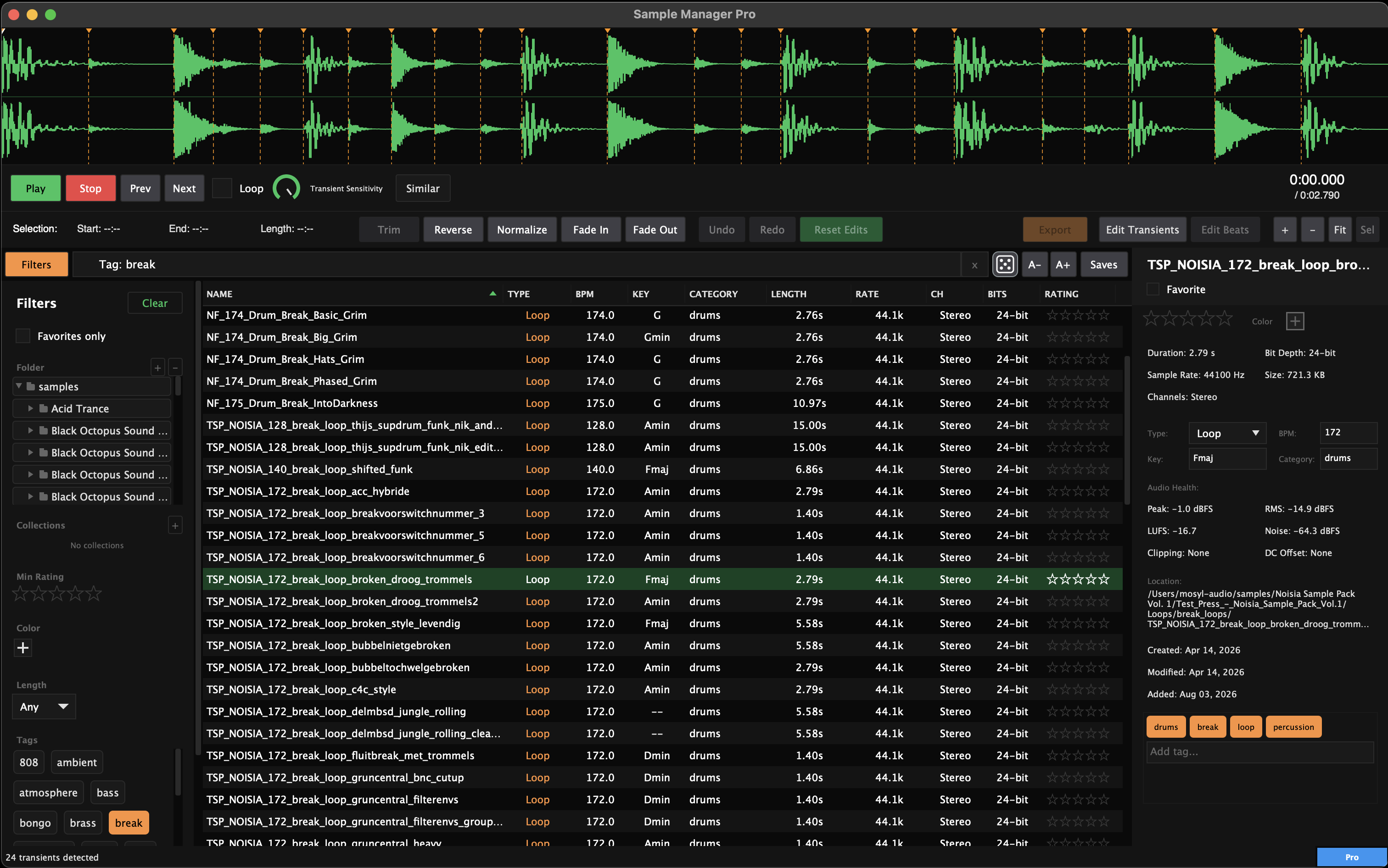Click the Reverse edit button
This screenshot has width=1388, height=868.
pos(453,230)
